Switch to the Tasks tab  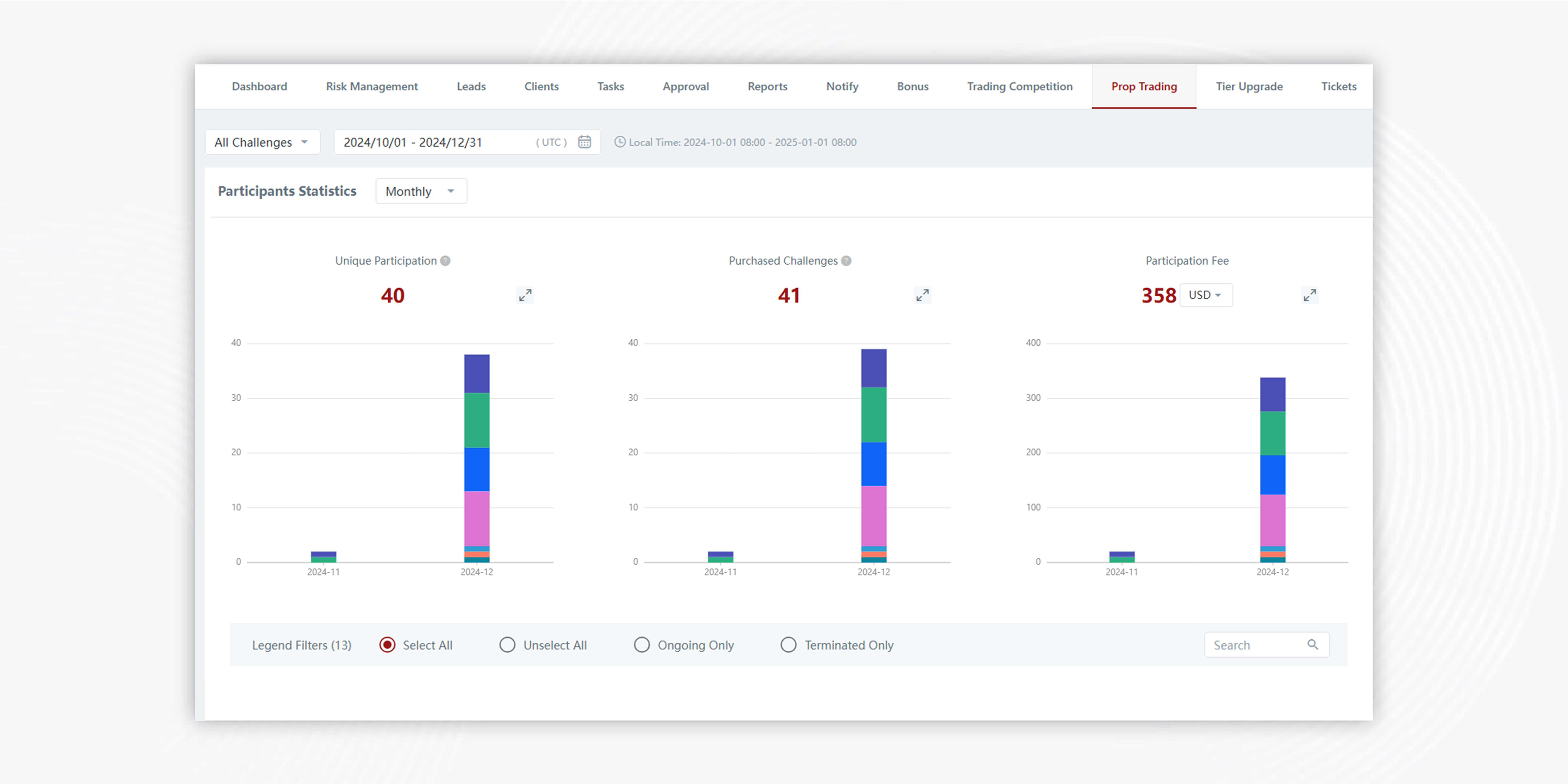pyautogui.click(x=611, y=87)
